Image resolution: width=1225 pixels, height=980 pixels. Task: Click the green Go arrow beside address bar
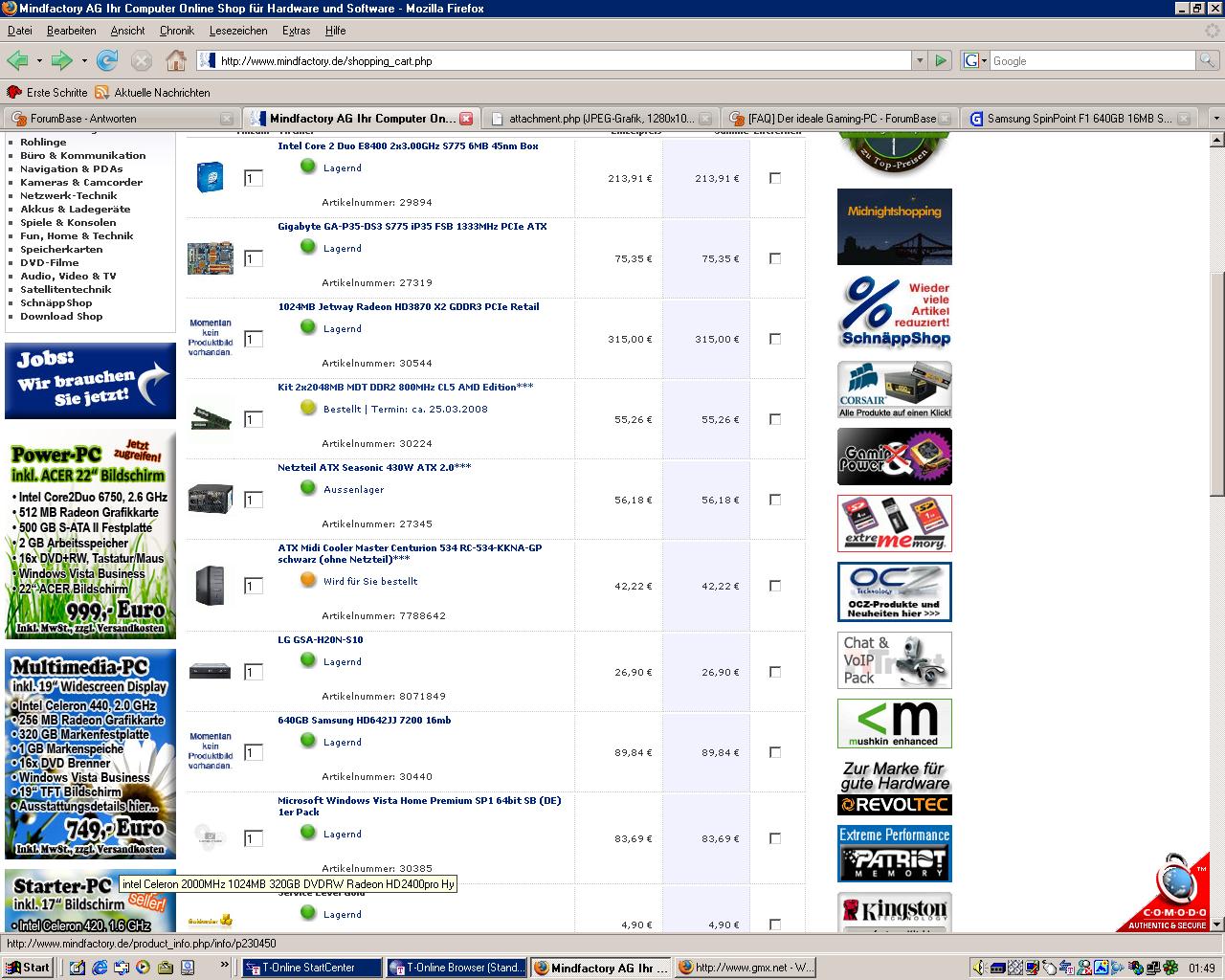click(x=941, y=60)
